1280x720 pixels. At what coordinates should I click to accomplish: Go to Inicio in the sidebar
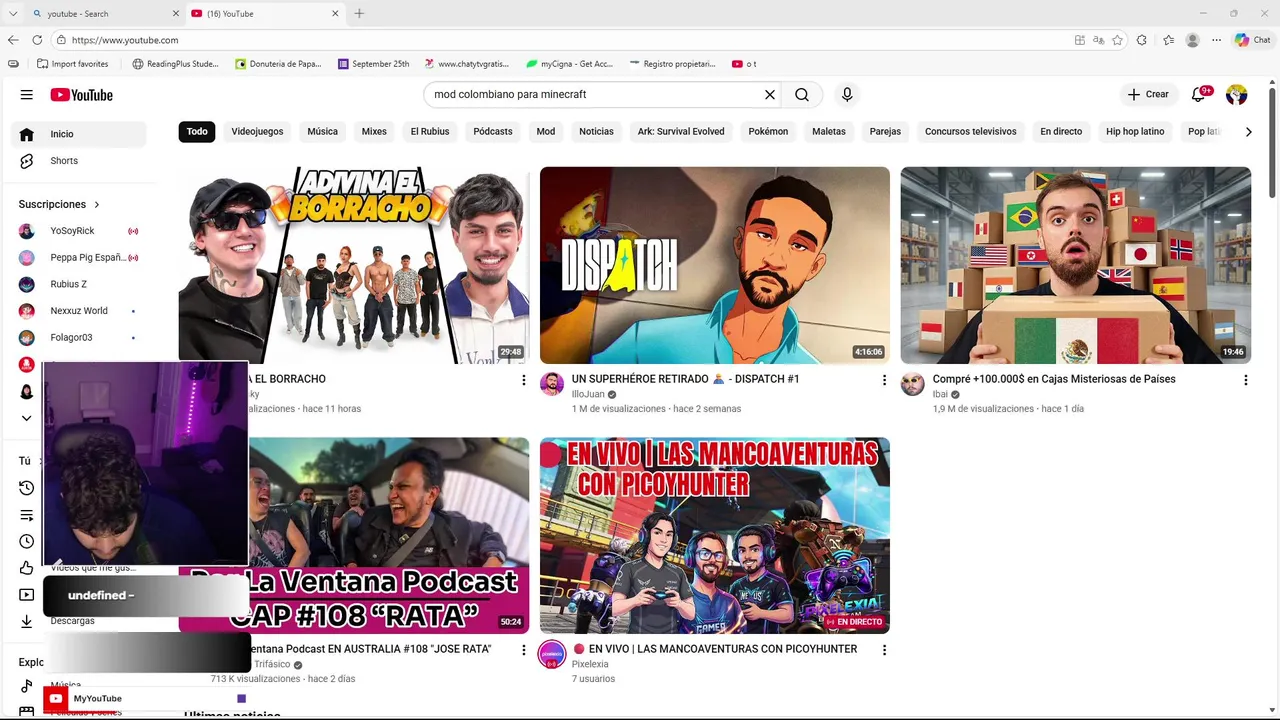[x=79, y=134]
